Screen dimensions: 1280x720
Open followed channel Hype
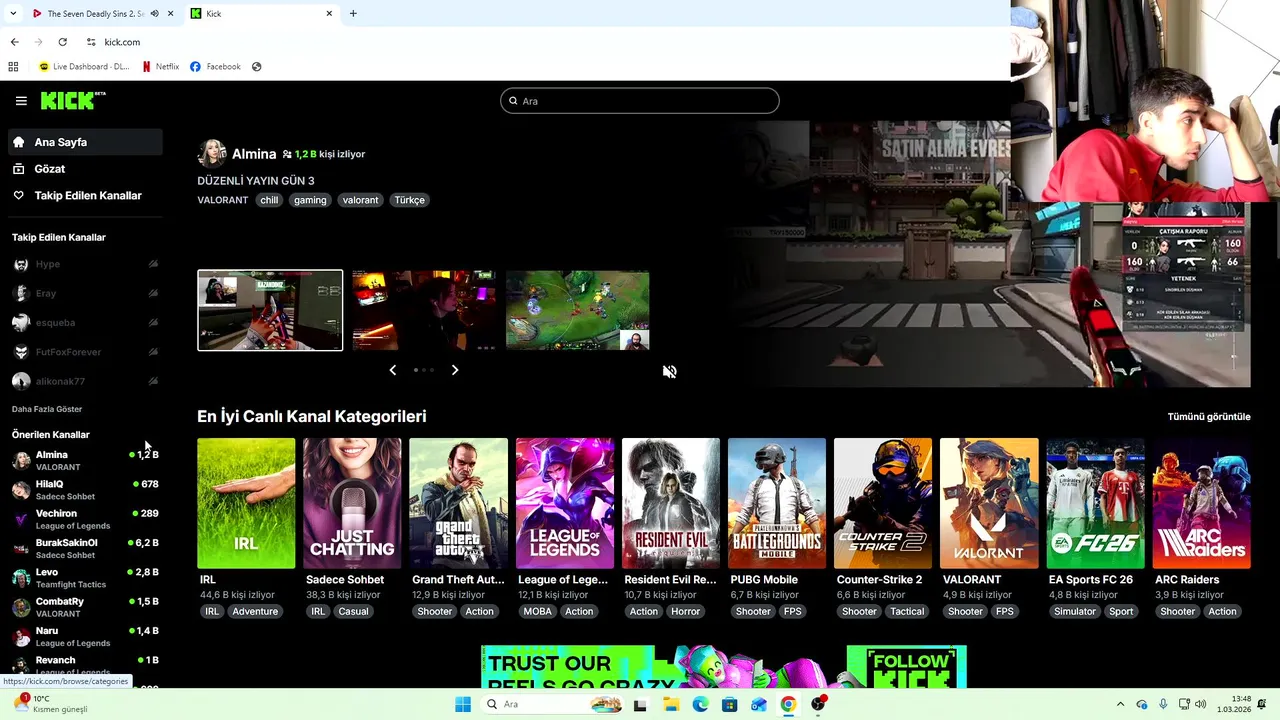coord(85,264)
